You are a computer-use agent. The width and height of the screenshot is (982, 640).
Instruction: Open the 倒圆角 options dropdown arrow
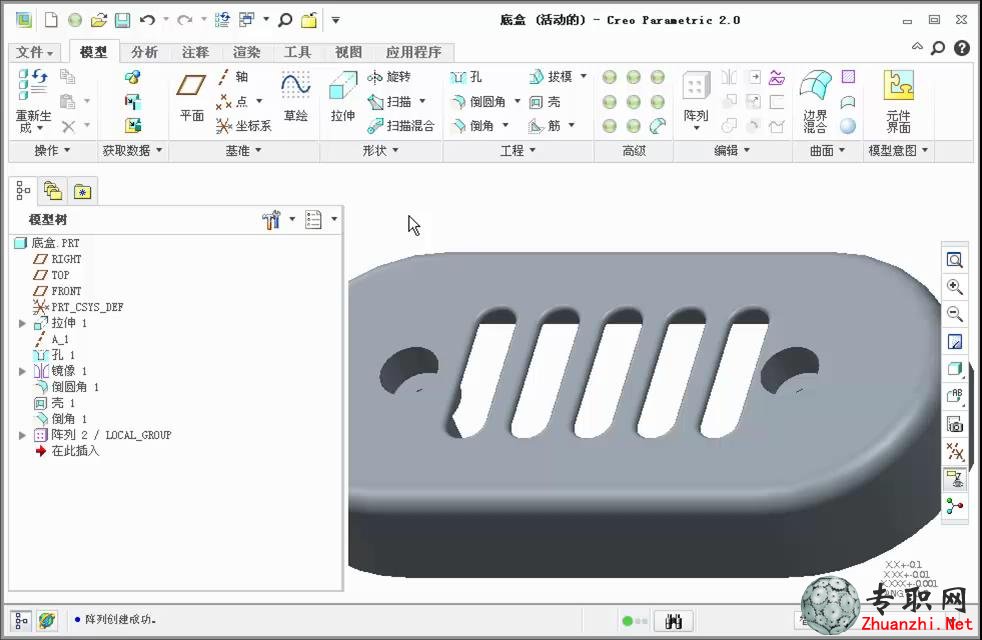[517, 101]
